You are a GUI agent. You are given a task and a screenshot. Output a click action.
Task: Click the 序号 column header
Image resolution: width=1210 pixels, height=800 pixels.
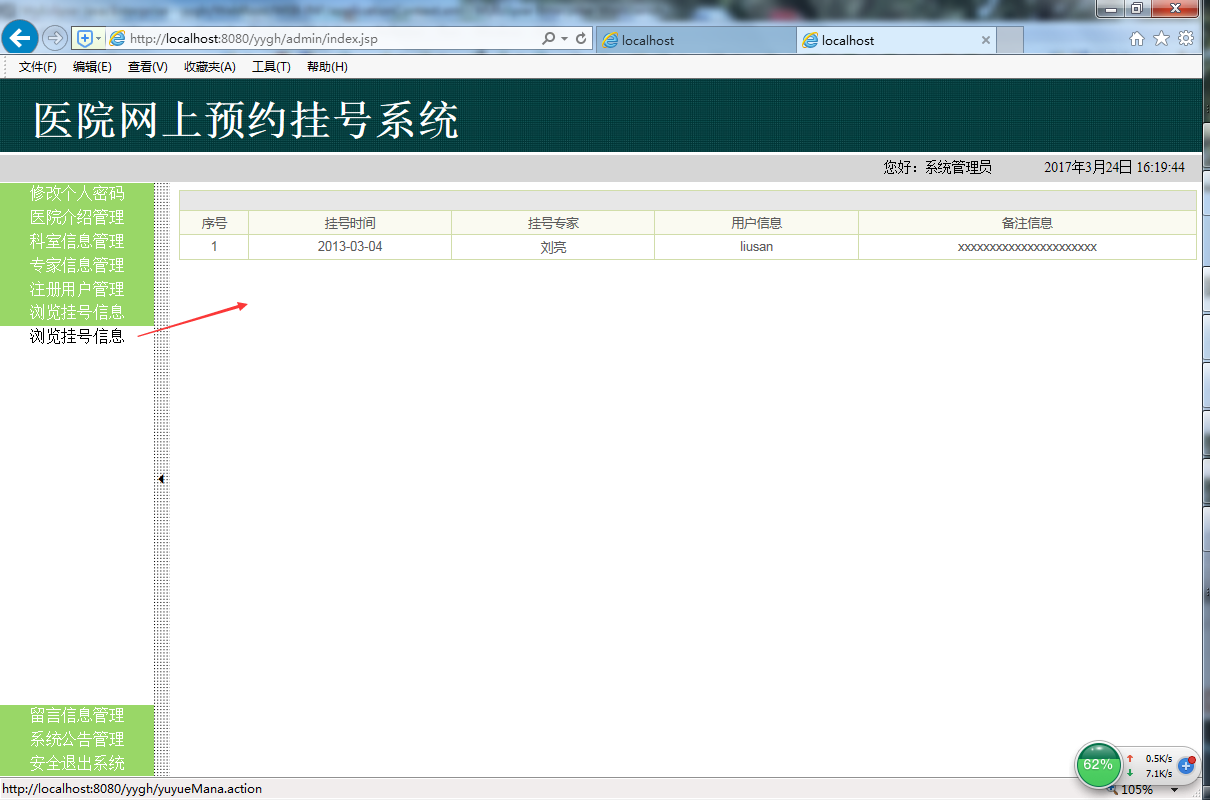[x=214, y=223]
